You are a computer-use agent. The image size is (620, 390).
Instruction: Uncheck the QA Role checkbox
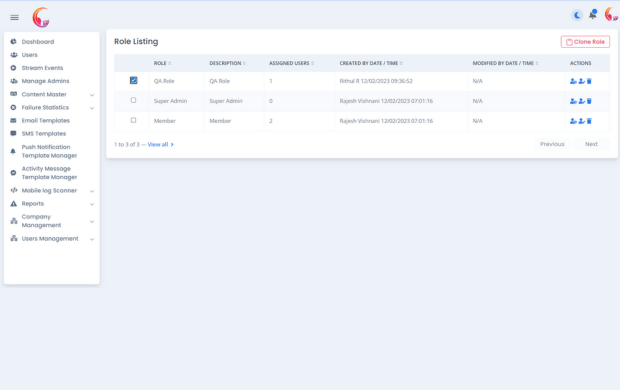click(133, 80)
